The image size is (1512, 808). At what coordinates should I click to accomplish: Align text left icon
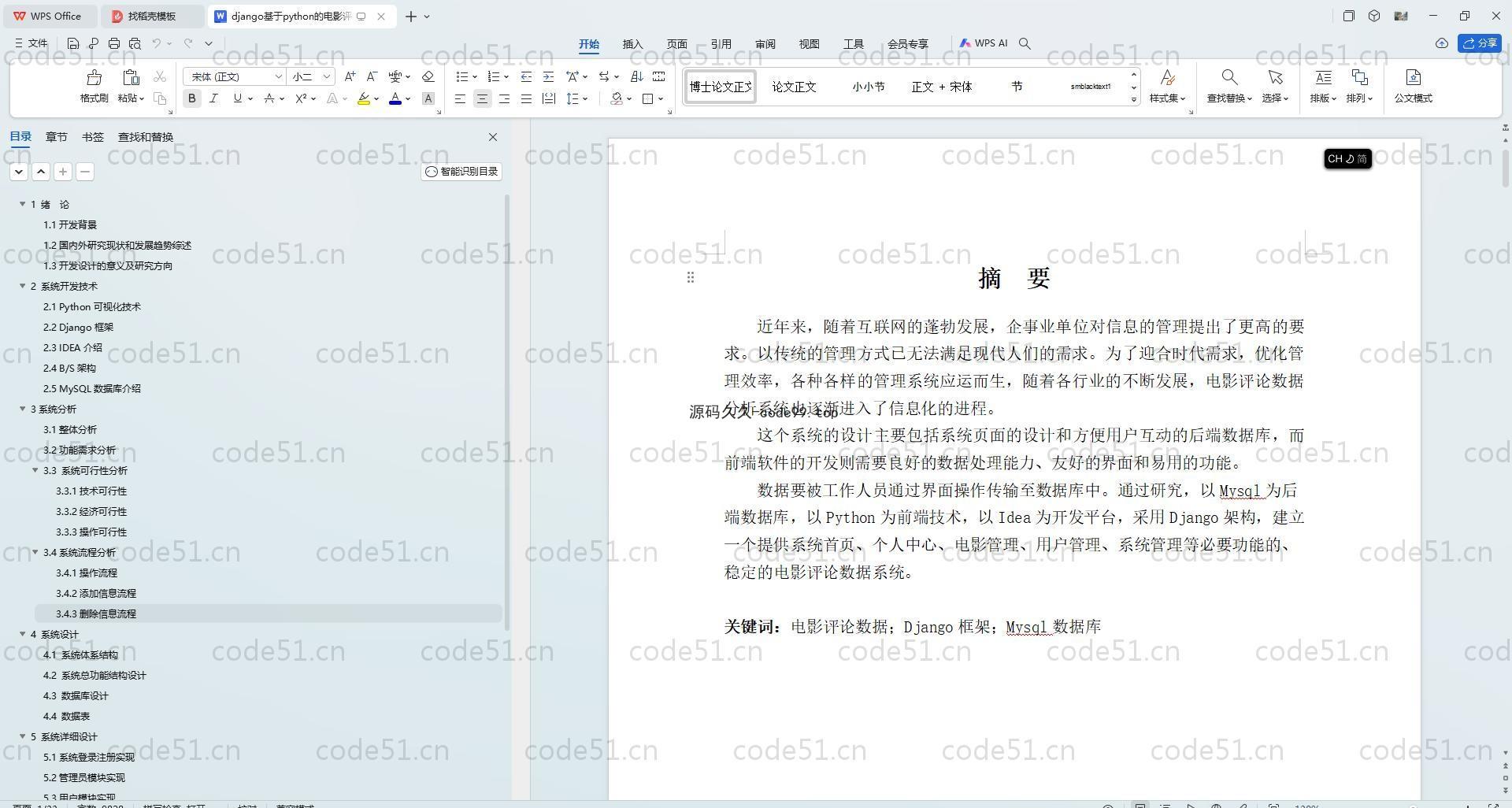pos(460,98)
